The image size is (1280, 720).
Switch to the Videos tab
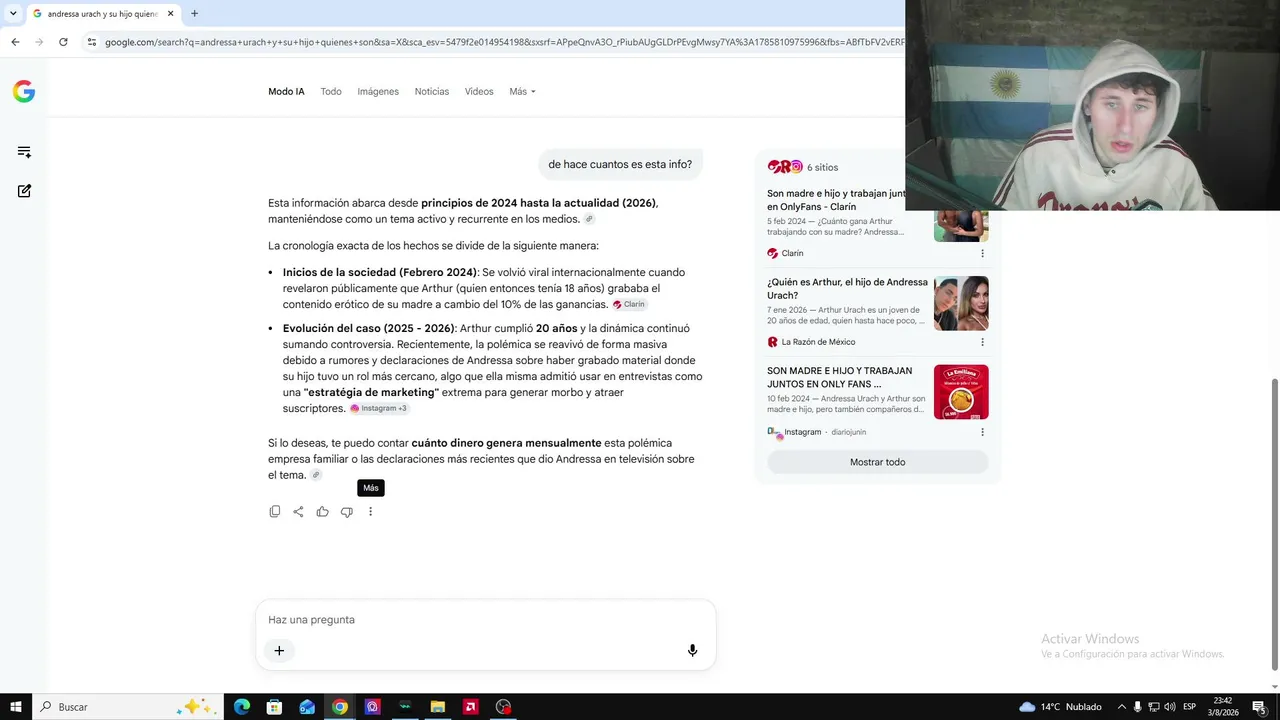479,92
